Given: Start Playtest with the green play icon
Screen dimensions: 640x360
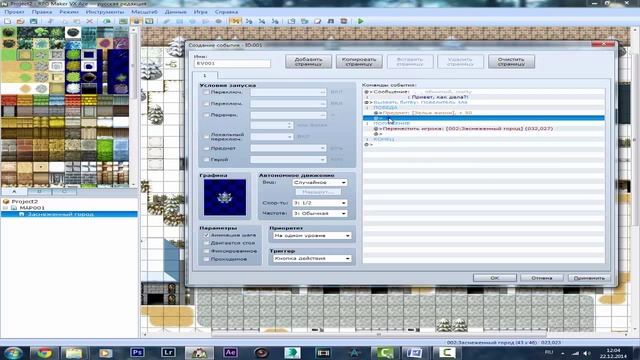Looking at the screenshot, I should tap(360, 21).
